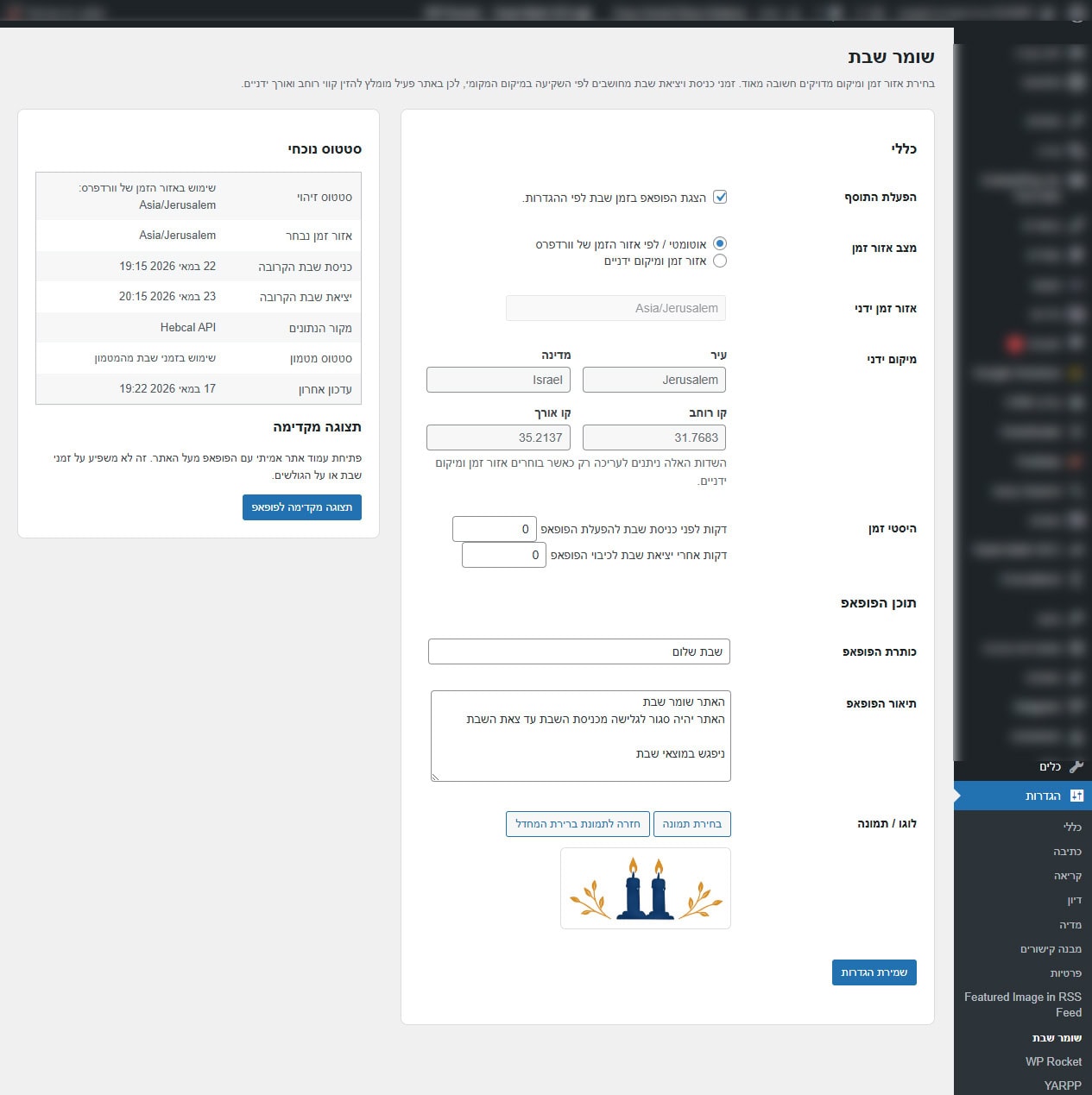This screenshot has width=1092, height=1095.
Task: Click the minutes after Shabbat exit field
Action: (504, 555)
